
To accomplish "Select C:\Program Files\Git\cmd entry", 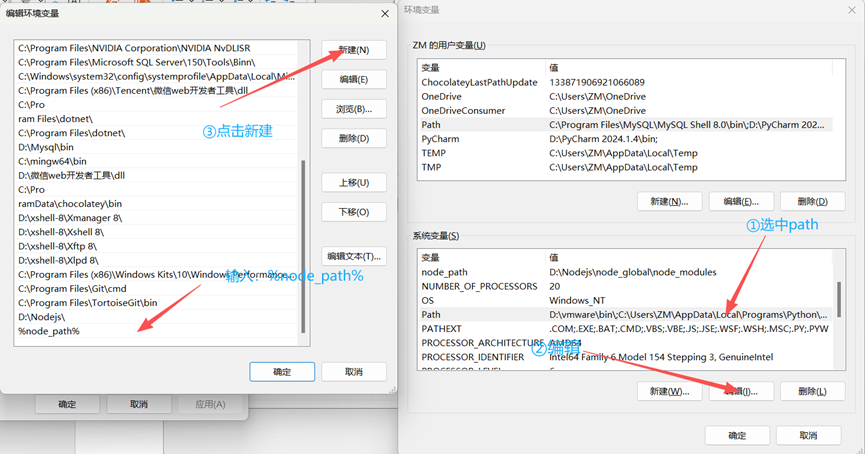I will (x=157, y=289).
